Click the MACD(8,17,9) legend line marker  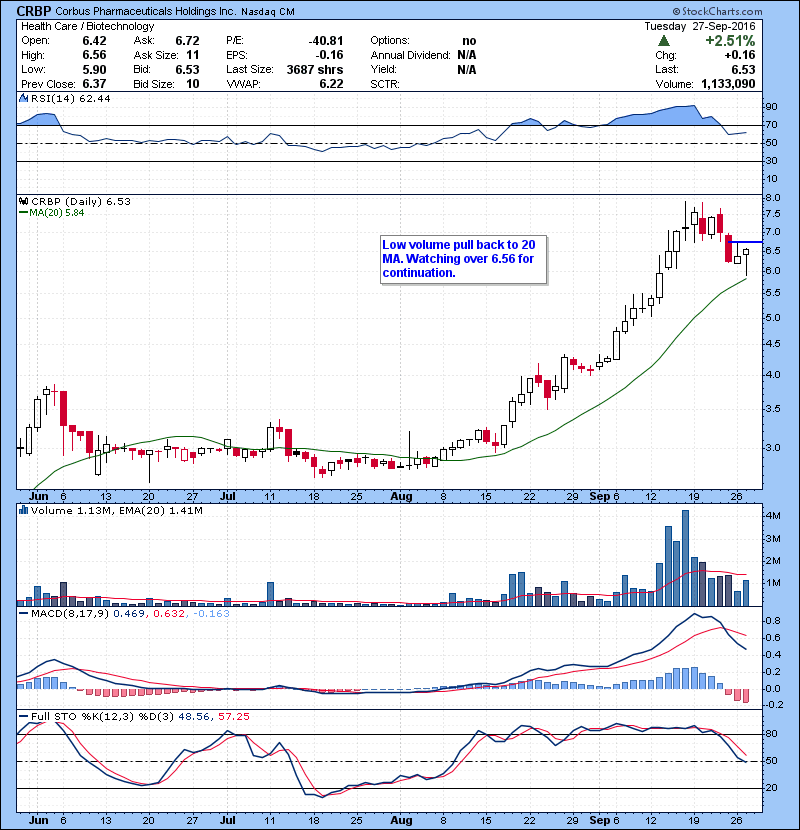click(x=23, y=614)
